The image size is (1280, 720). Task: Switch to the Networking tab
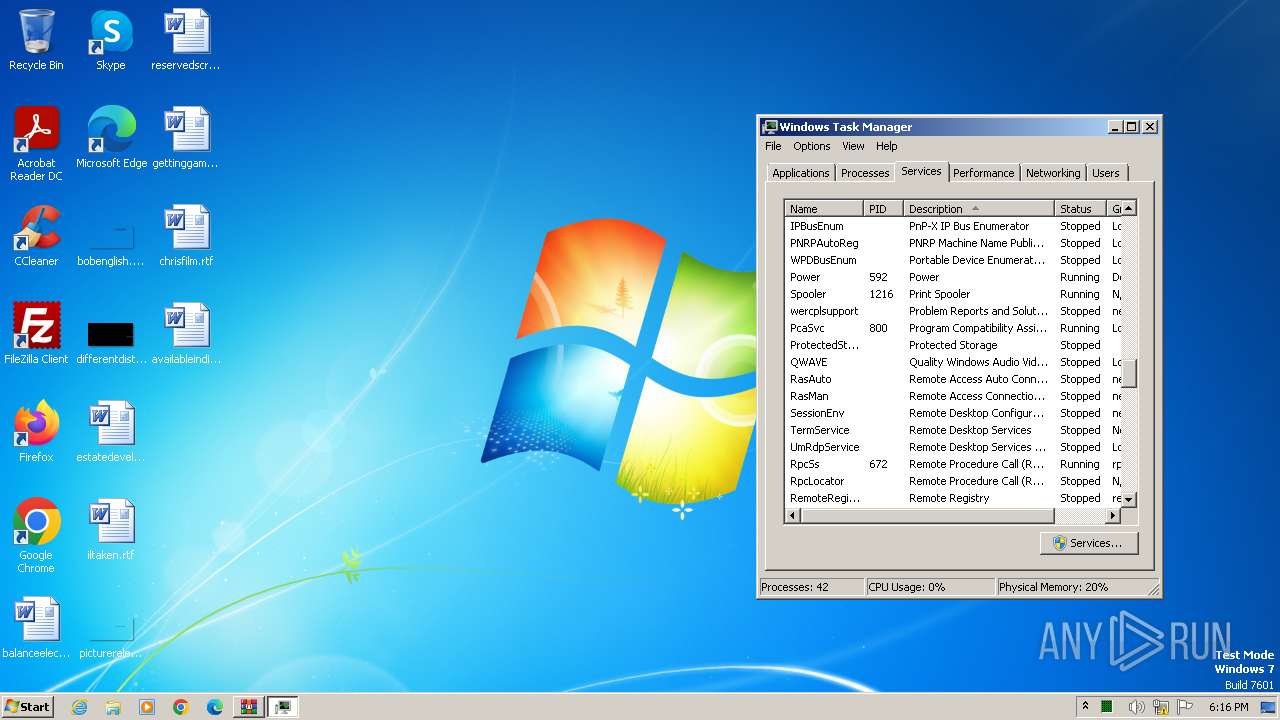coord(1053,173)
